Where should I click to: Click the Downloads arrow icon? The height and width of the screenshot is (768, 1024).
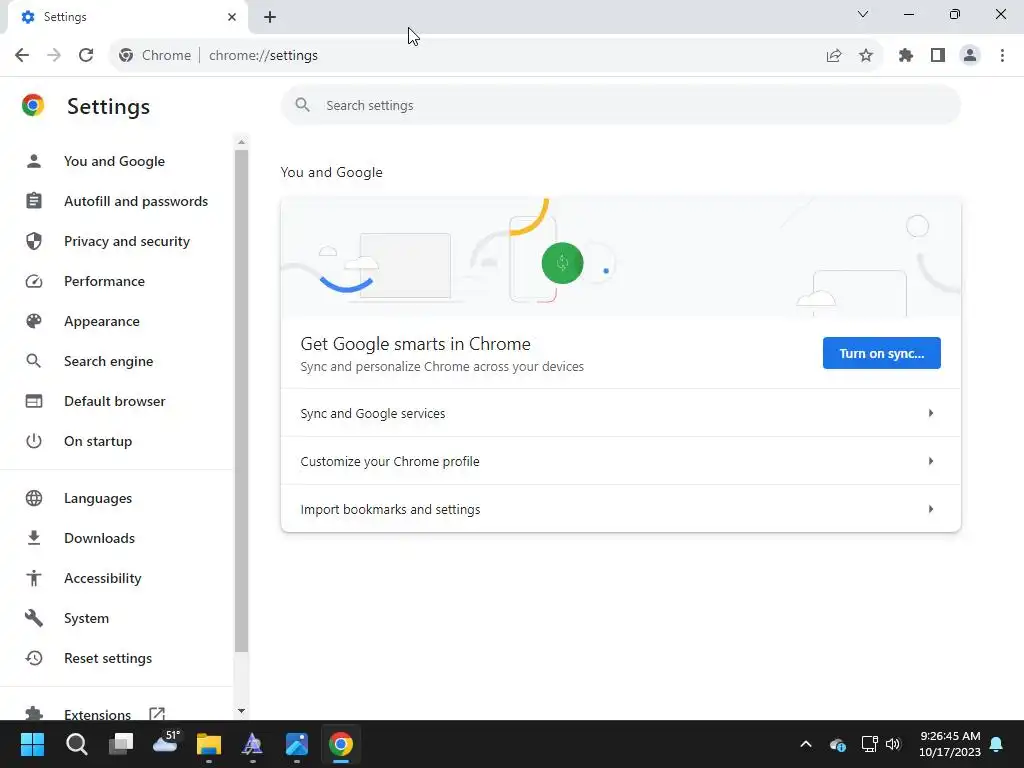[34, 538]
